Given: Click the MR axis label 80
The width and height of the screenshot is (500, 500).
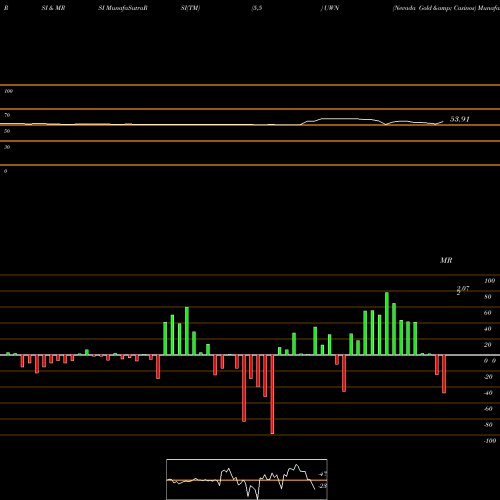Looking at the screenshot, I should (x=488, y=297).
